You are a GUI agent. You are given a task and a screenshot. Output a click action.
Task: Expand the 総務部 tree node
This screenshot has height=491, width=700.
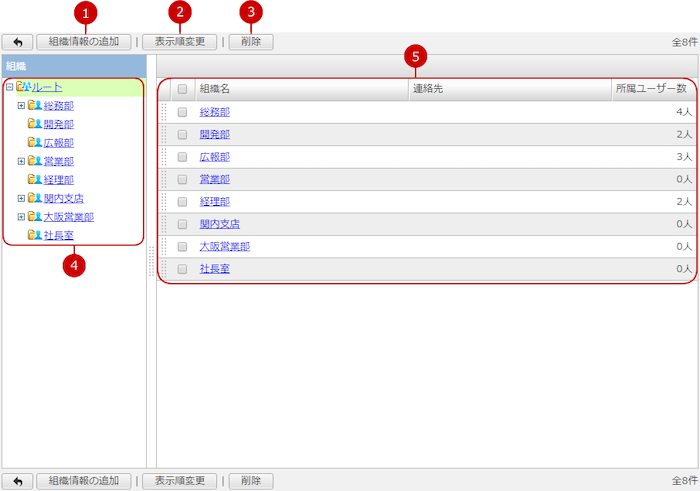[x=21, y=106]
